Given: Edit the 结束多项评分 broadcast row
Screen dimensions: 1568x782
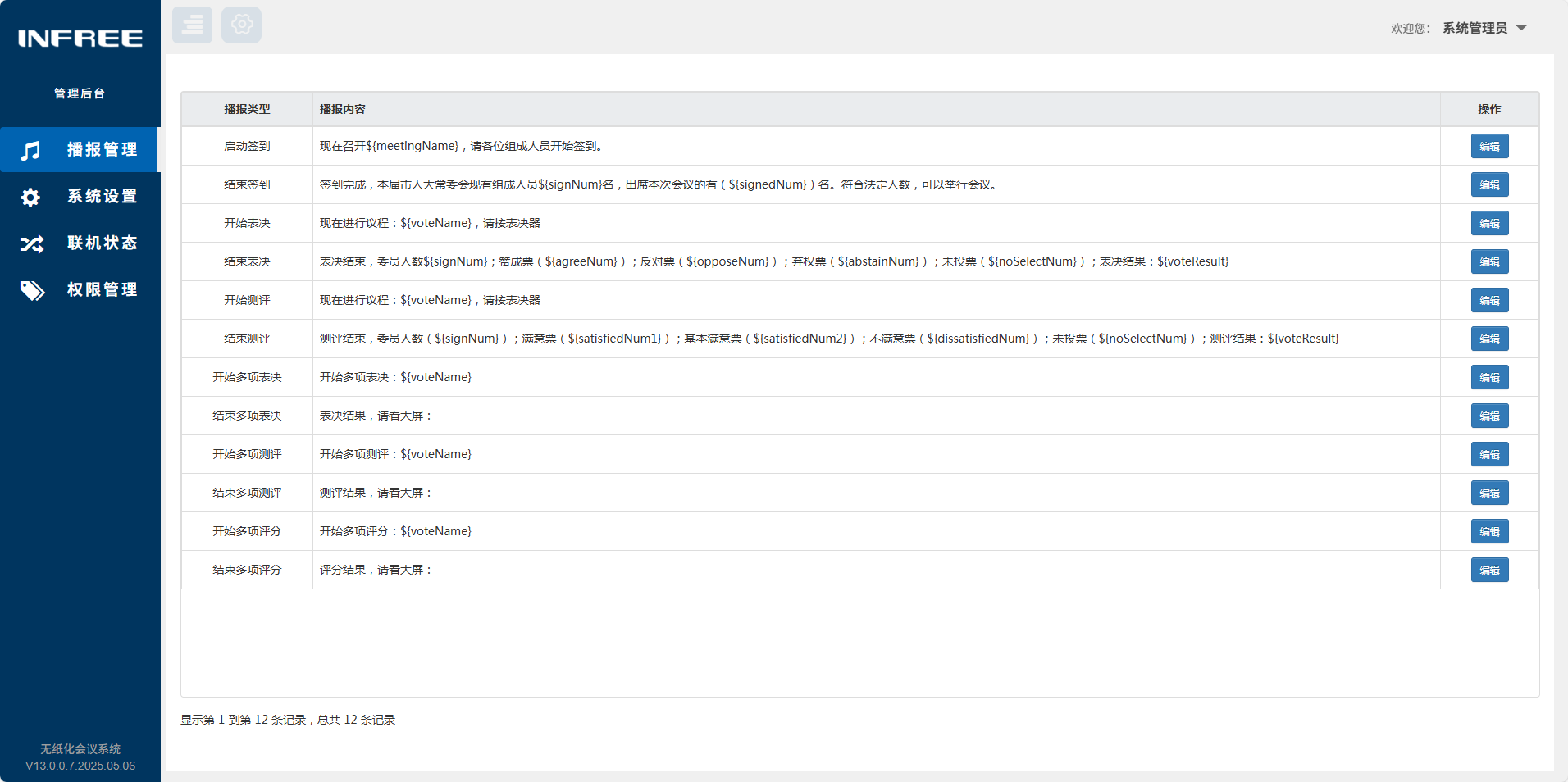Looking at the screenshot, I should 1489,570.
